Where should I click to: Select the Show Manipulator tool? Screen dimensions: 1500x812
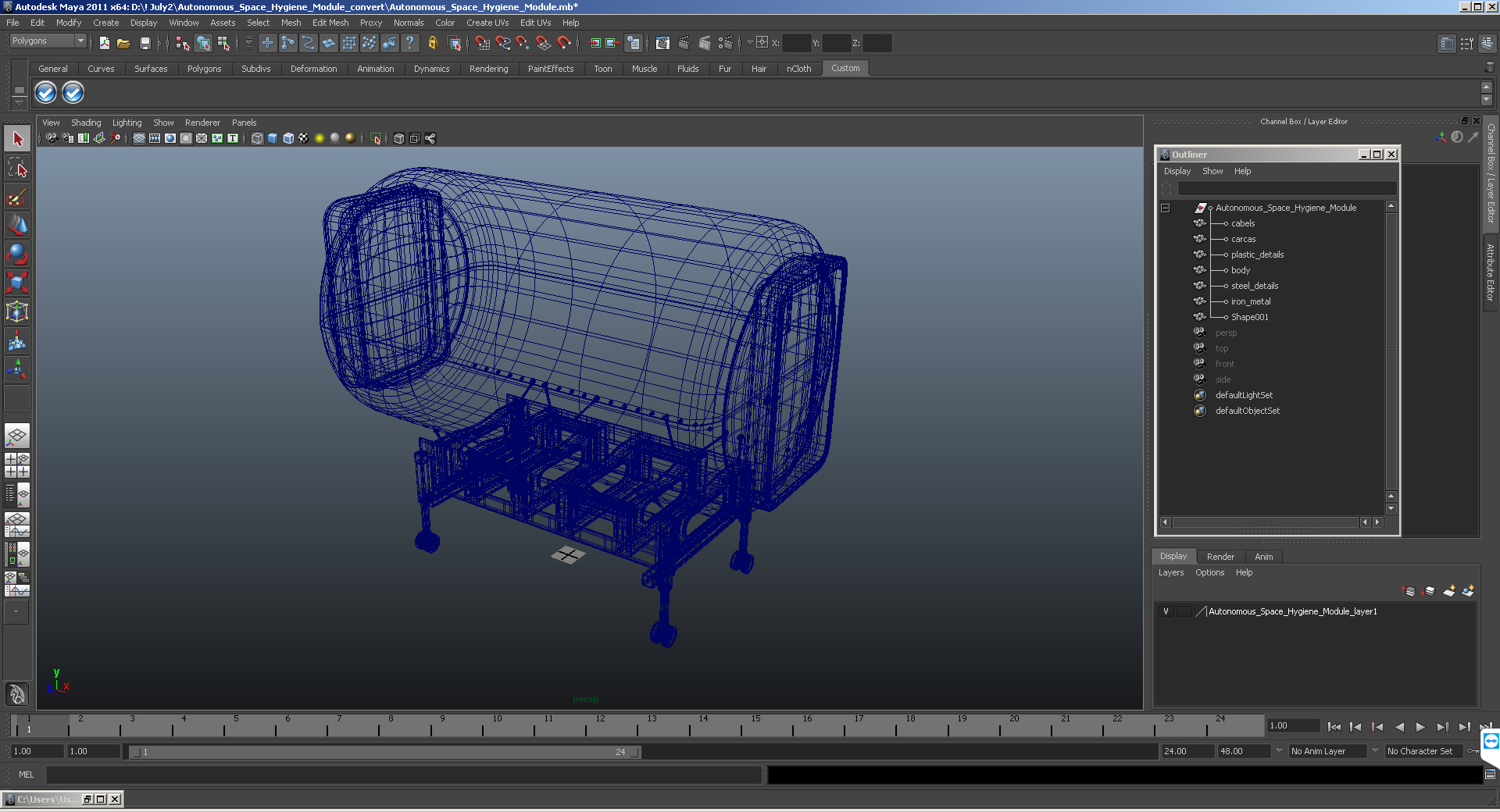(x=17, y=368)
